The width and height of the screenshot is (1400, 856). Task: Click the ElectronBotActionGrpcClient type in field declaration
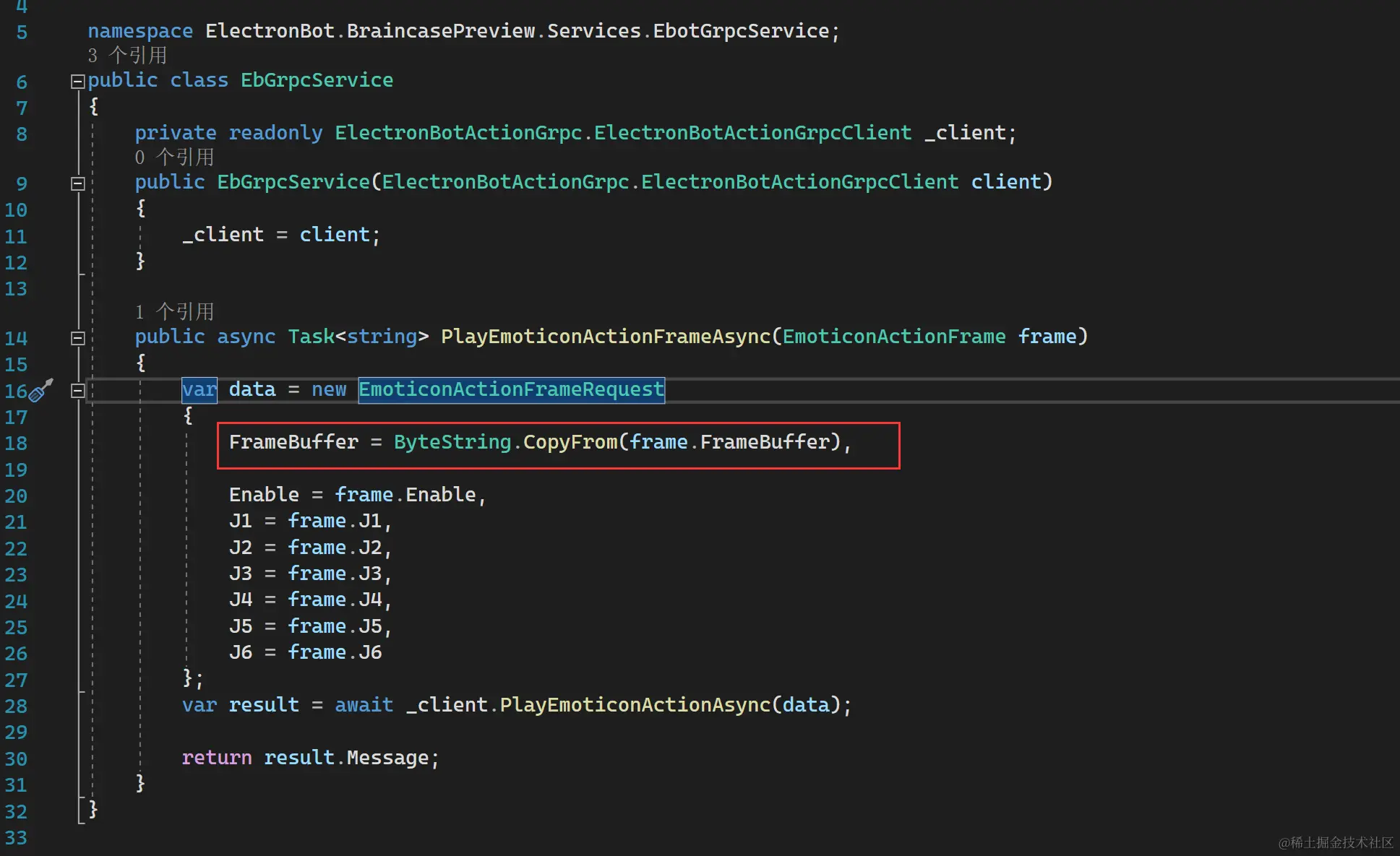pos(752,133)
